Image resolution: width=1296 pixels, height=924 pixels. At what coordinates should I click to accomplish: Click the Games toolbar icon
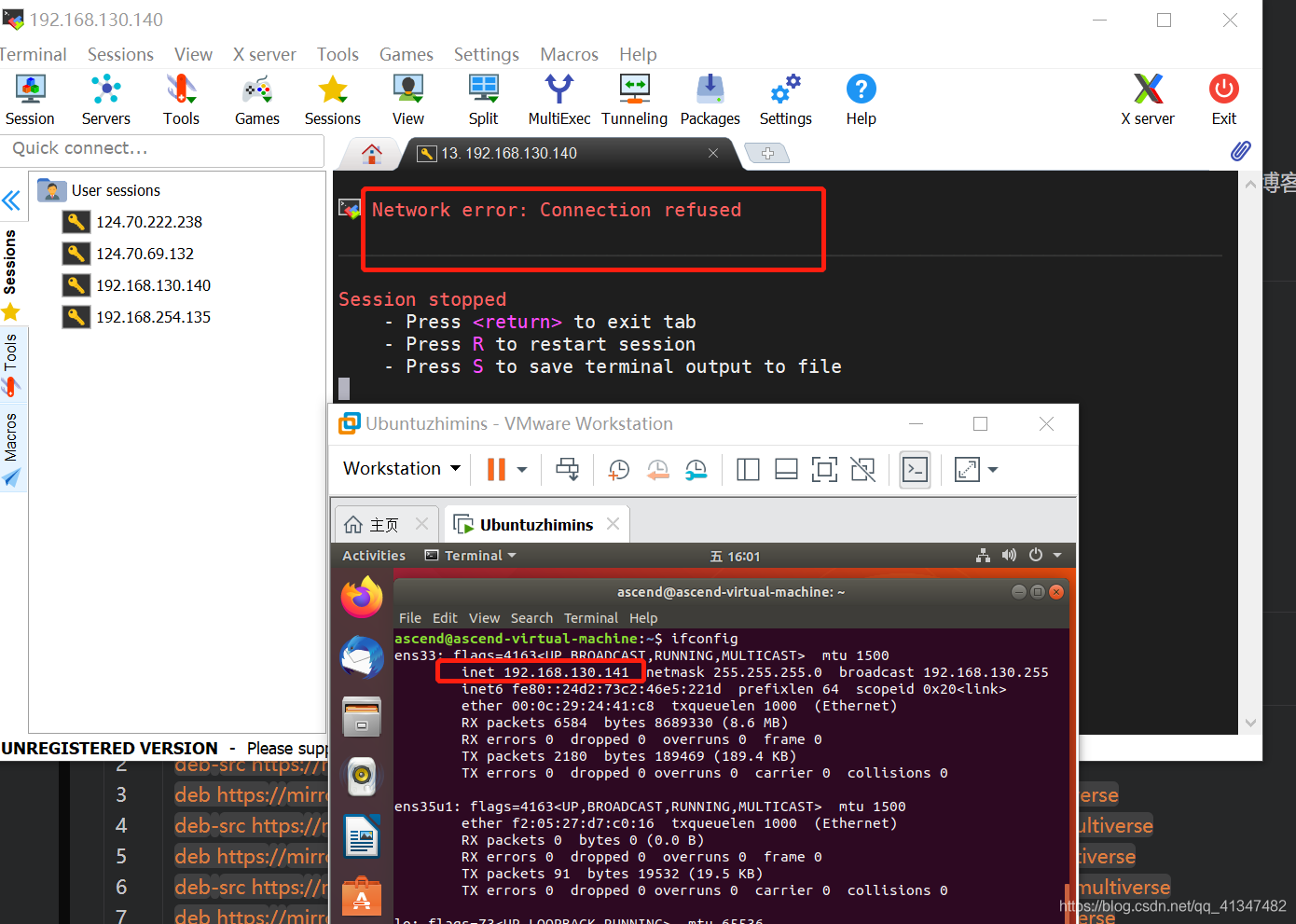(257, 100)
